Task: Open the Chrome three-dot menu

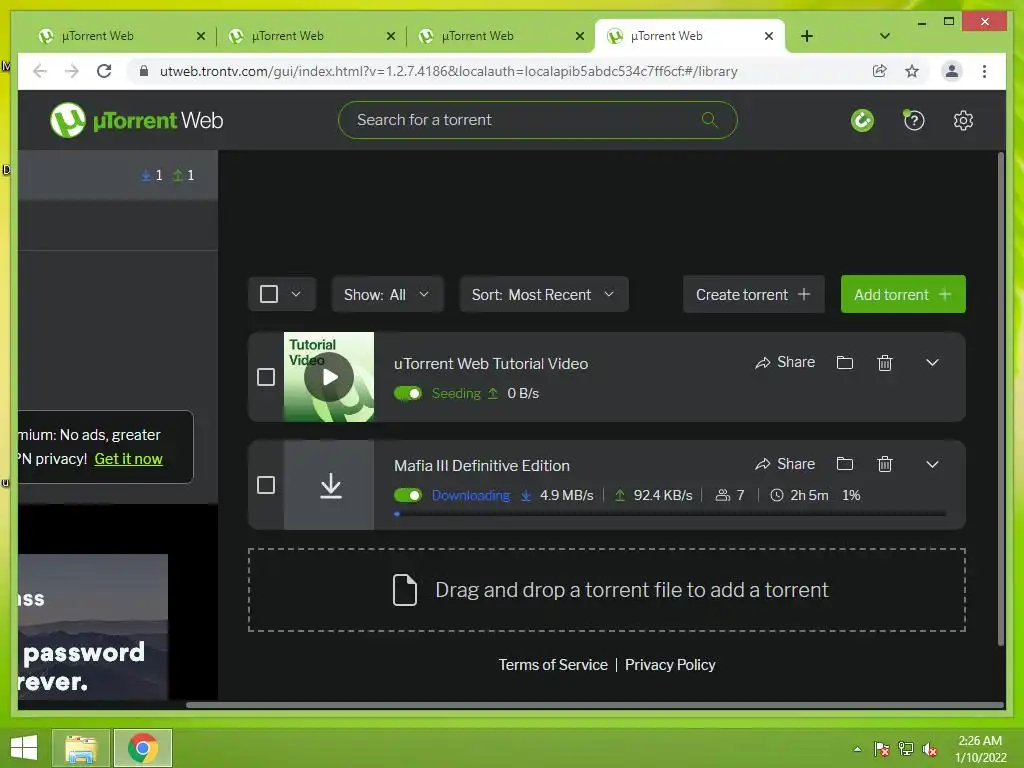Action: (x=984, y=71)
